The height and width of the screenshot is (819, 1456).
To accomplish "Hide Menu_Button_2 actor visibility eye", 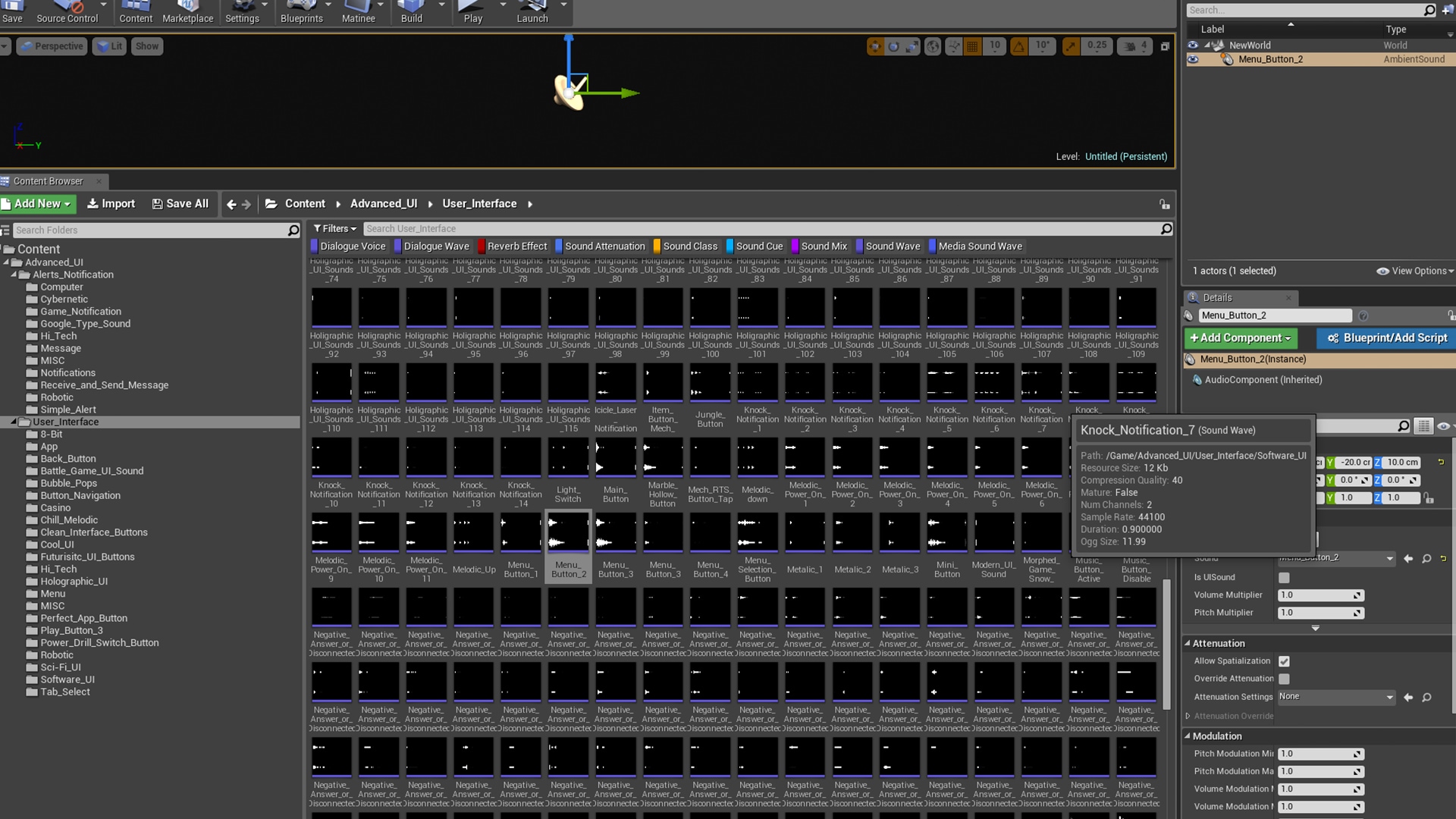I will 1193,59.
